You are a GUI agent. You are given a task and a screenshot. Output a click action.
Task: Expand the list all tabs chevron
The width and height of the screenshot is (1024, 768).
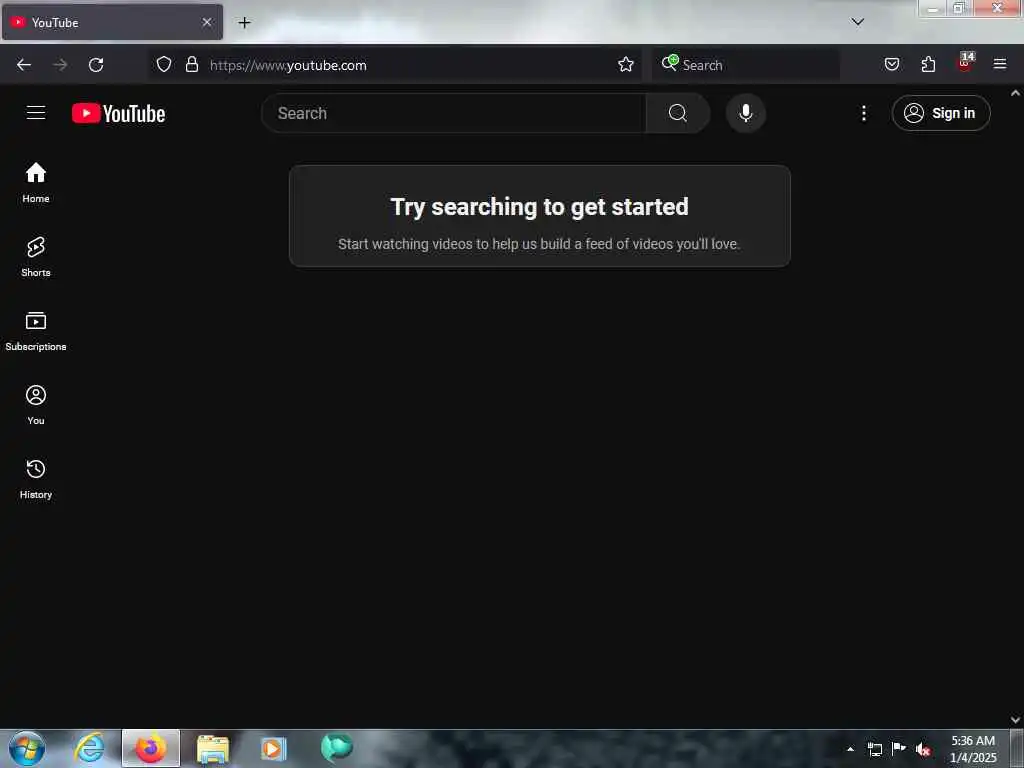(857, 22)
